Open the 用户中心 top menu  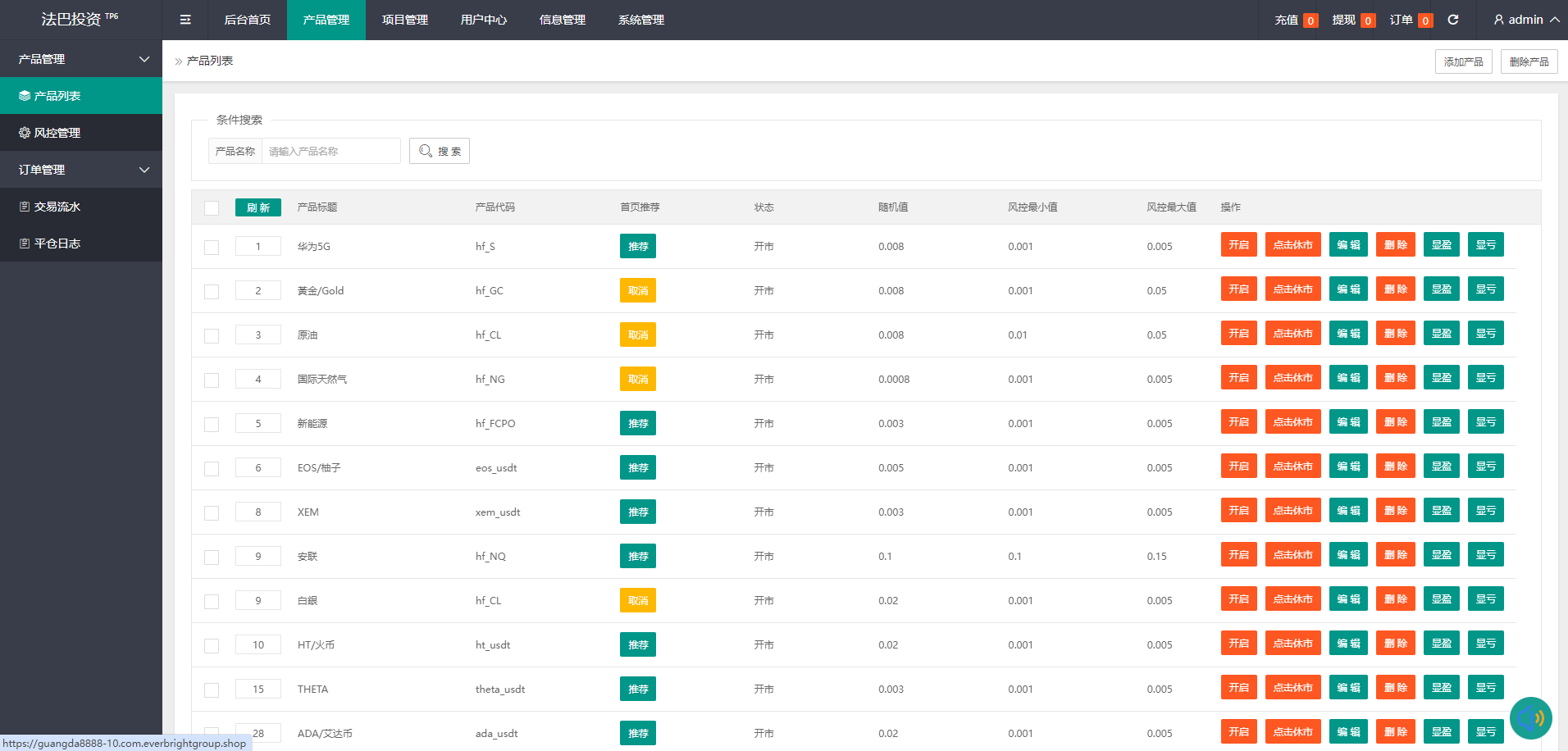[484, 20]
